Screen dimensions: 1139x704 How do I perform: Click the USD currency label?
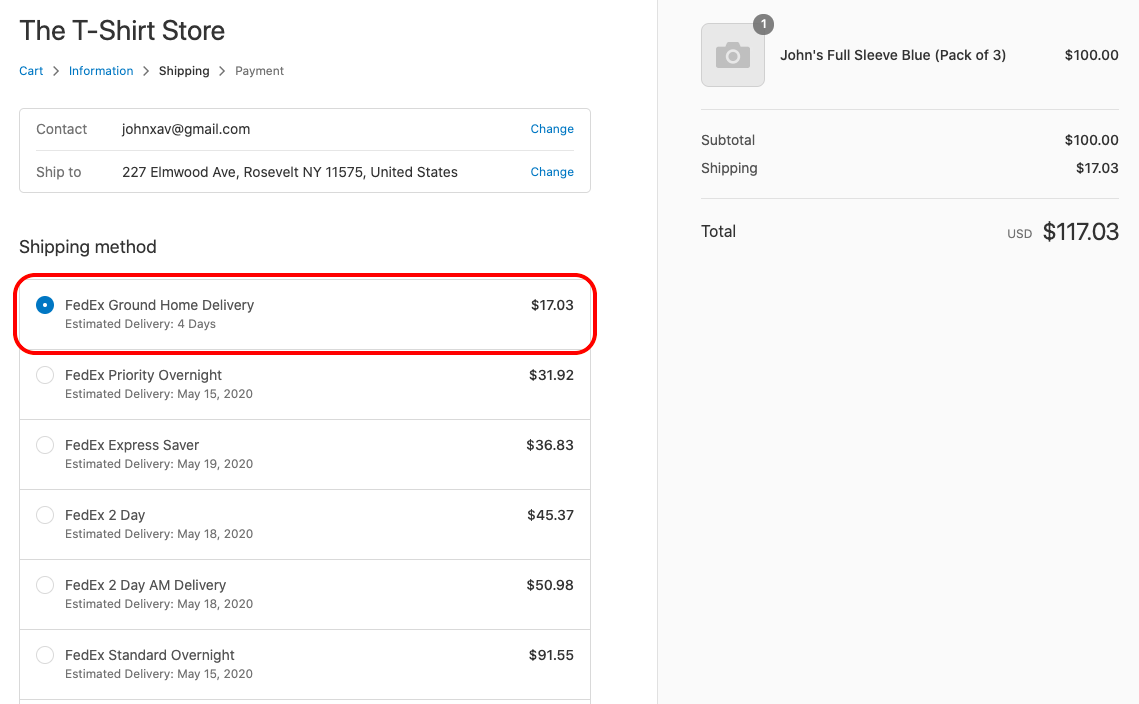1019,234
